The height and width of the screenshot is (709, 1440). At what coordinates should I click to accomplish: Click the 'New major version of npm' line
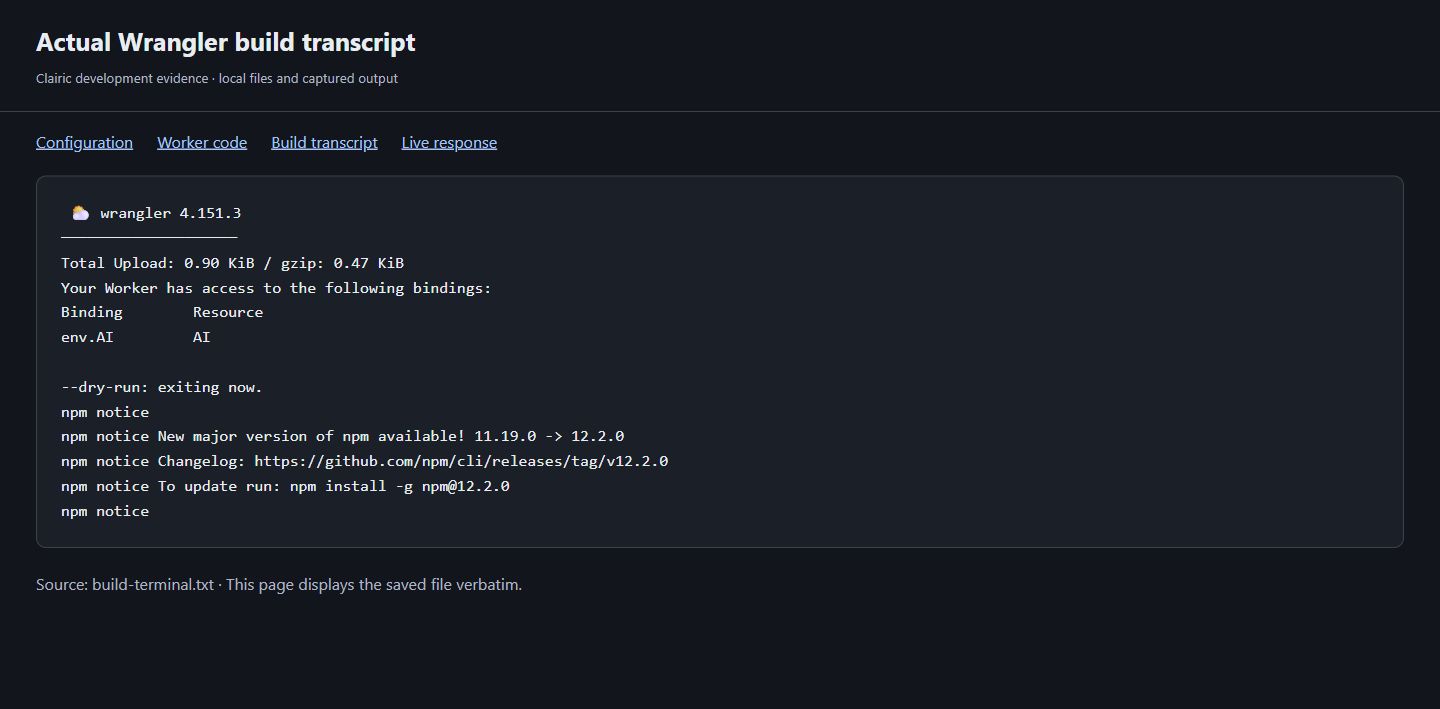tap(342, 436)
